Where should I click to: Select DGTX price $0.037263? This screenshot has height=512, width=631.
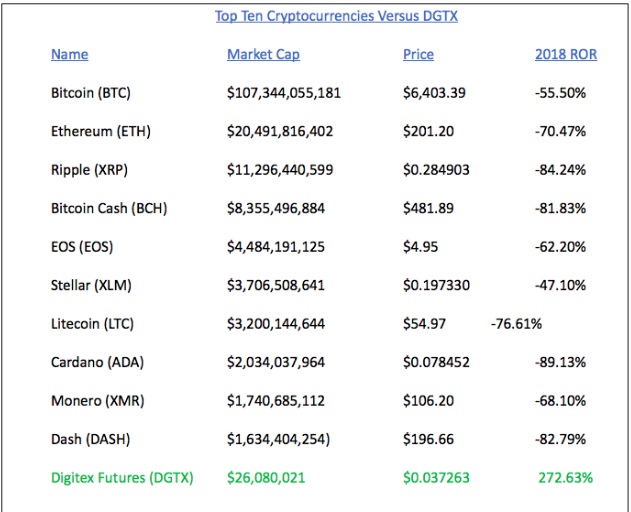click(436, 478)
